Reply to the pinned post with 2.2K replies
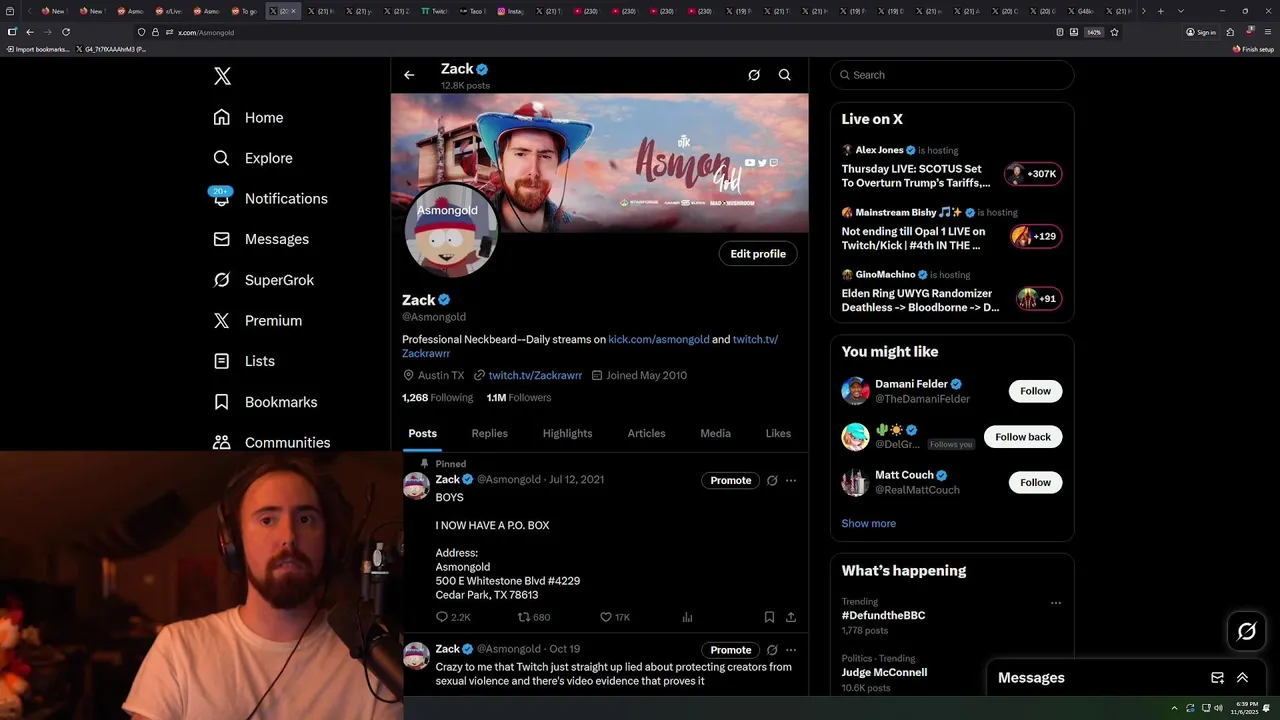The image size is (1280, 720). [x=453, y=617]
